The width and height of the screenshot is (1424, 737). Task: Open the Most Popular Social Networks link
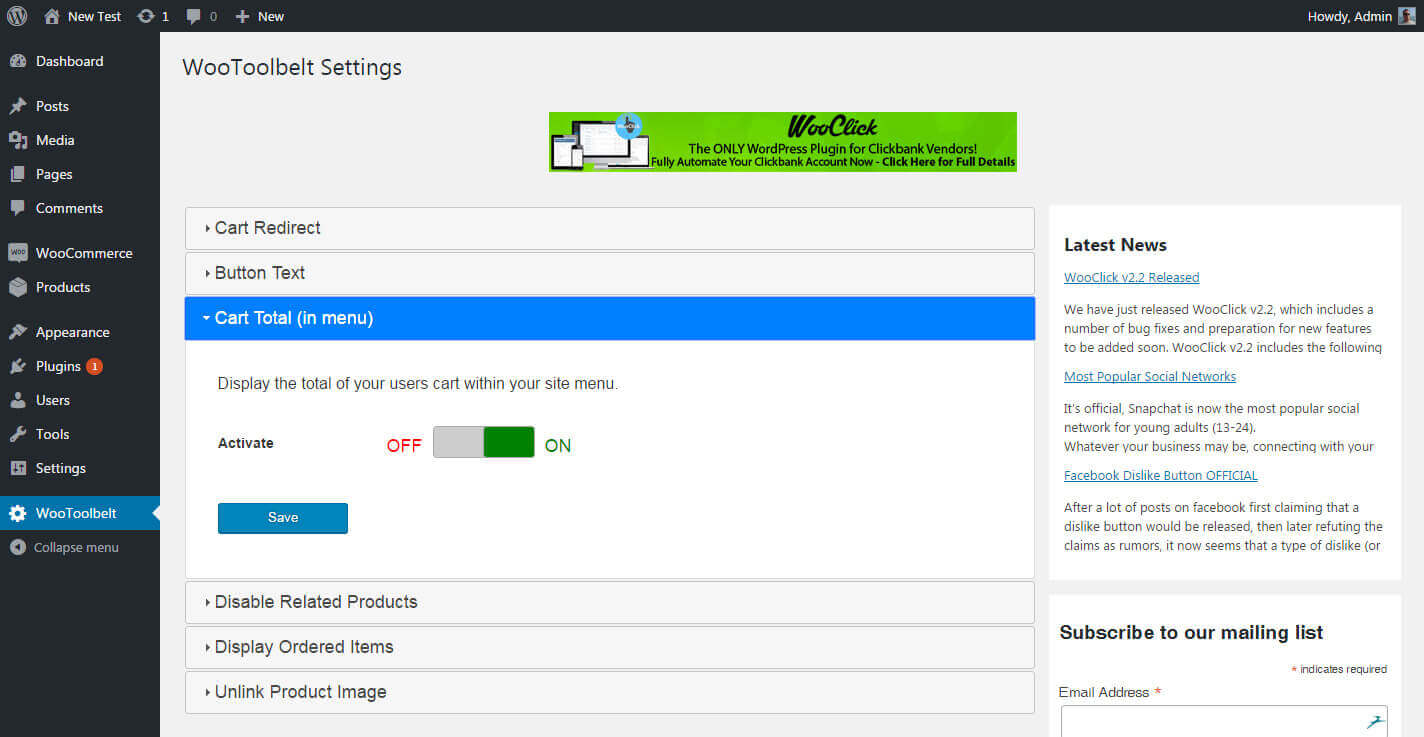[x=1150, y=376]
